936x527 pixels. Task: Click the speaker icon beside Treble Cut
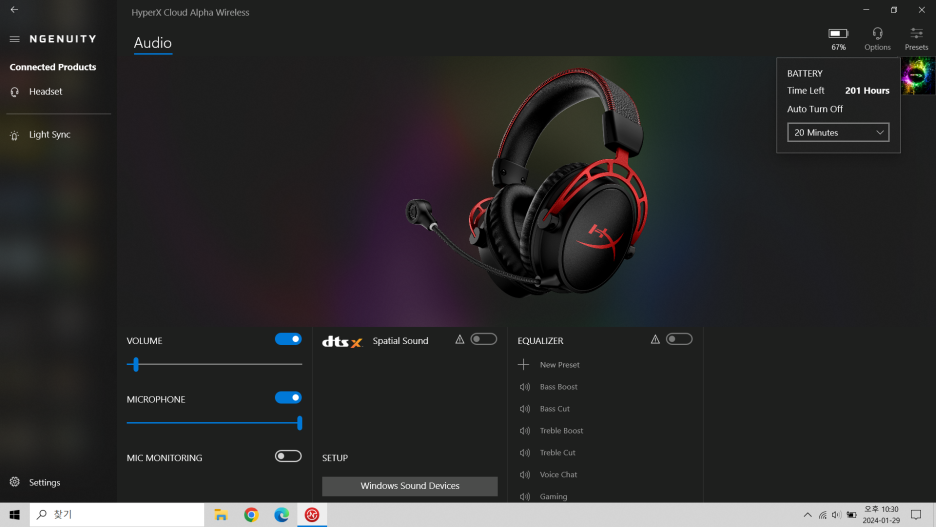coord(525,453)
